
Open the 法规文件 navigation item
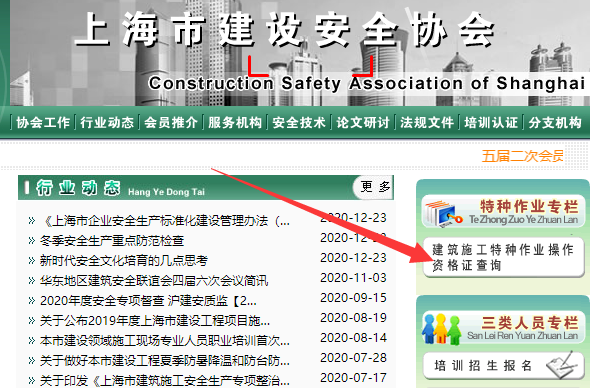coord(427,123)
